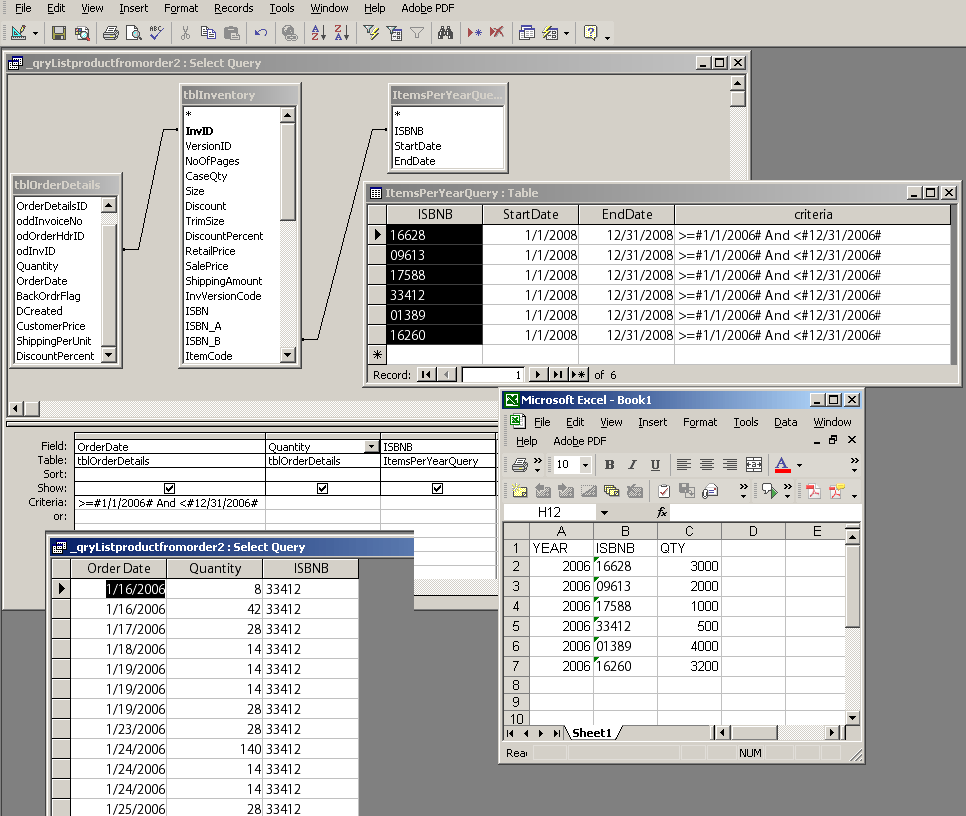The height and width of the screenshot is (816, 966).
Task: Click the Underline button in Excel
Action: click(655, 464)
